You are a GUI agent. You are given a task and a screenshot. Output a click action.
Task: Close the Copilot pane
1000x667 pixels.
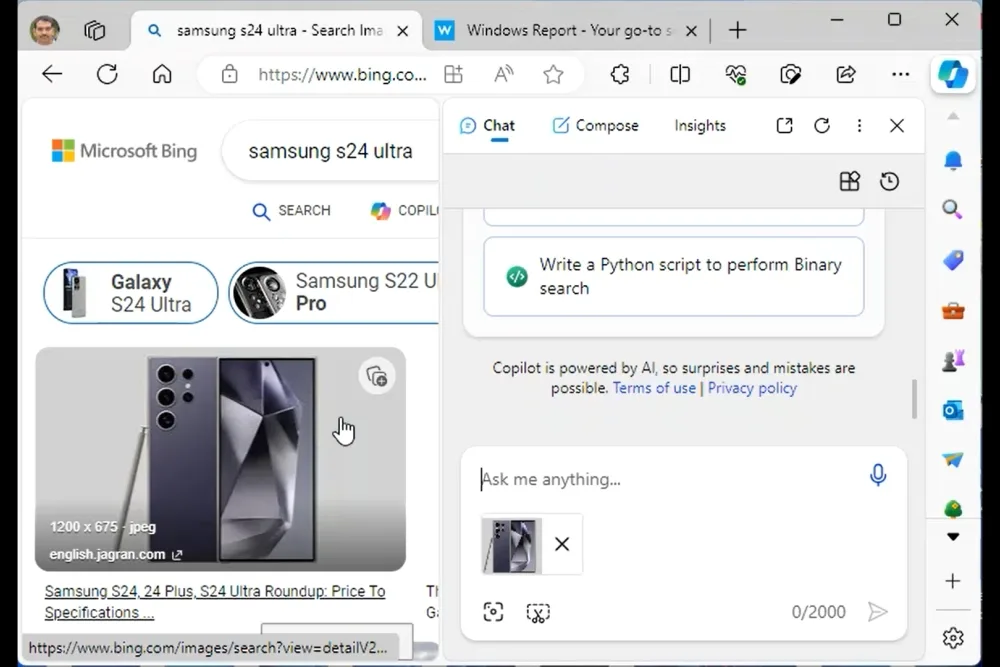(x=897, y=126)
